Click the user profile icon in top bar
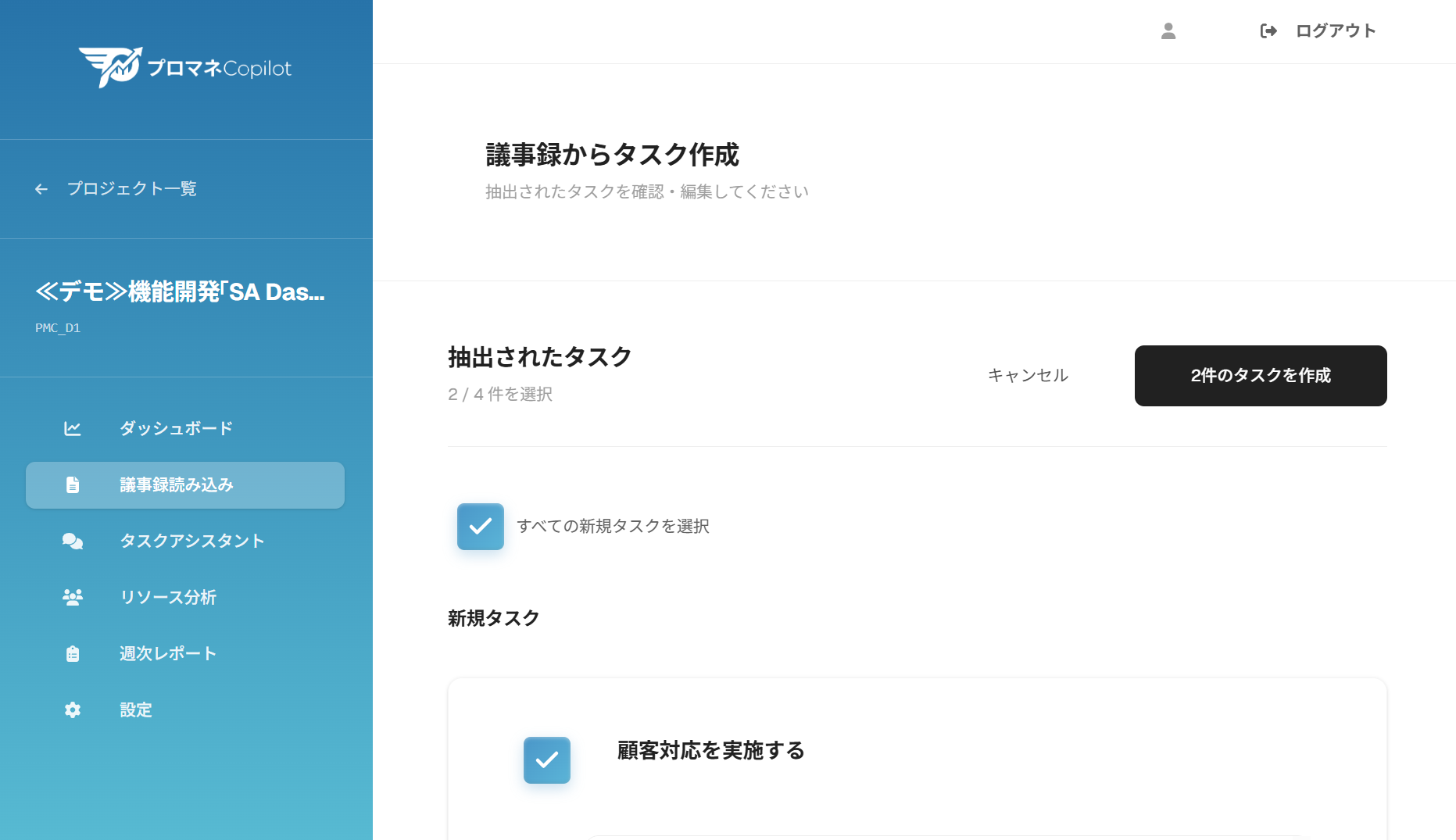The height and width of the screenshot is (840, 1456). point(1168,30)
